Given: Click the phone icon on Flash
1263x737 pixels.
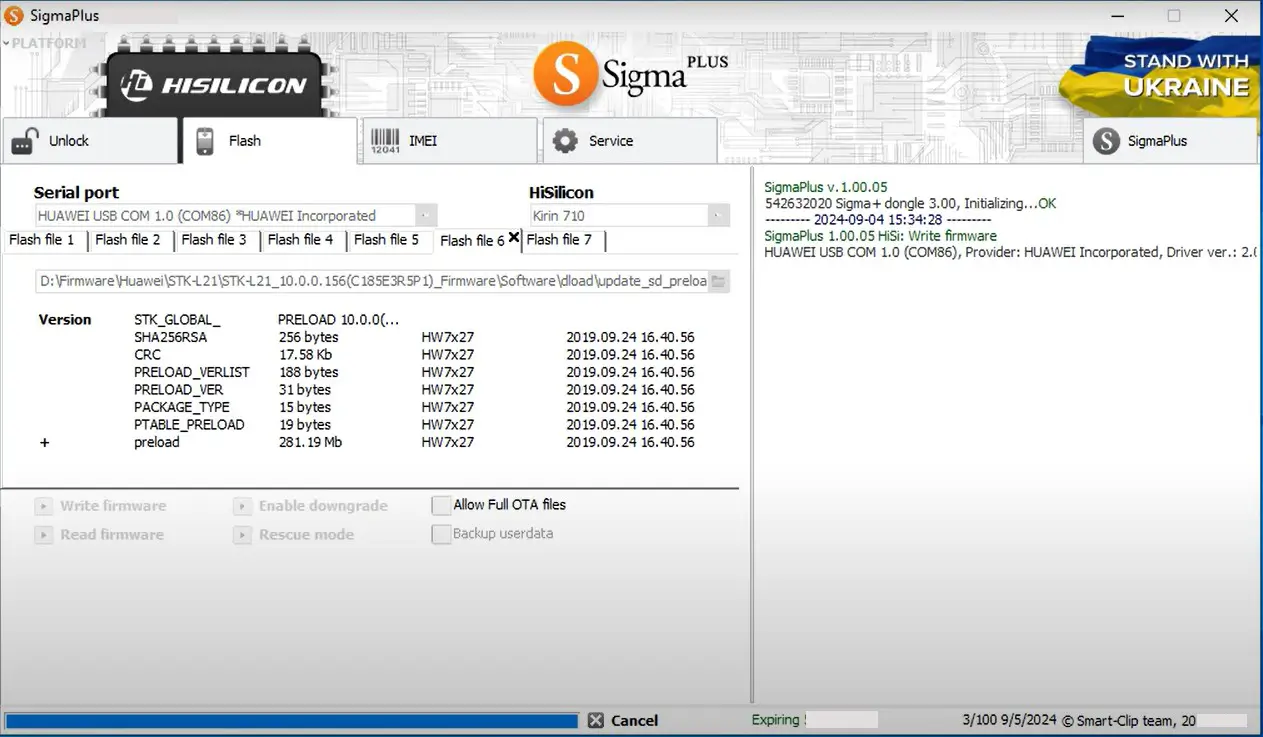Looking at the screenshot, I should tap(204, 141).
